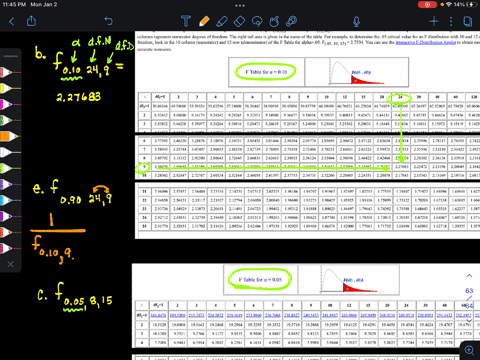Go to previous page with up chevron
Screen dimensions: 480x360
(x=469, y=276)
